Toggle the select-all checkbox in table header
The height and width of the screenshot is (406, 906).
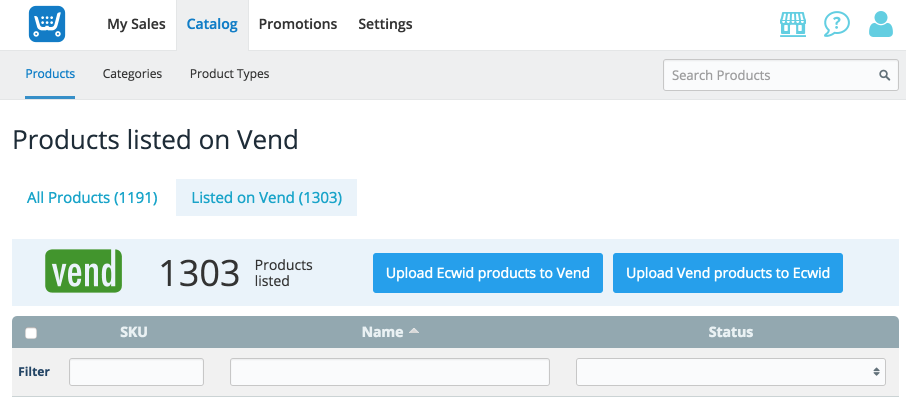pos(31,333)
